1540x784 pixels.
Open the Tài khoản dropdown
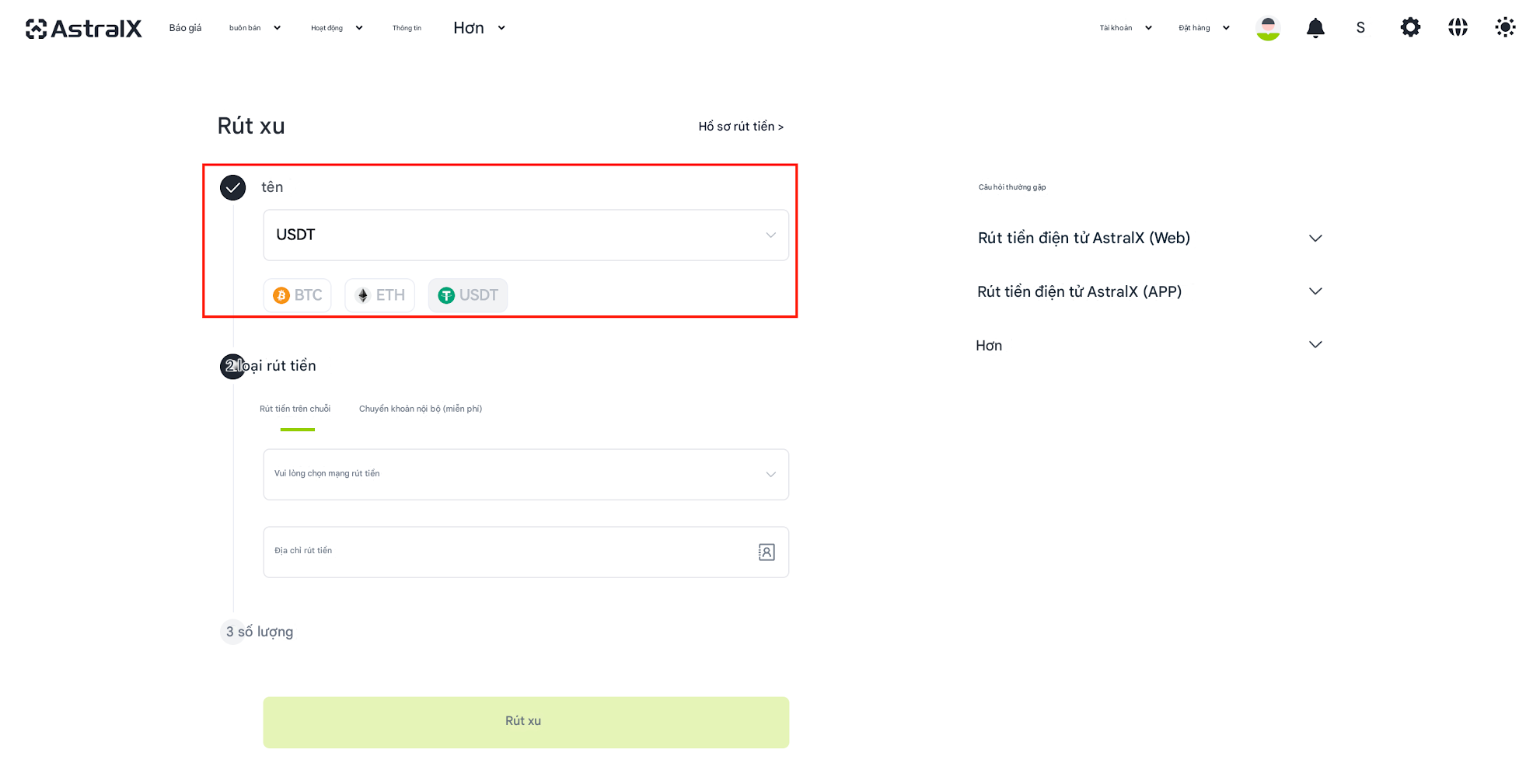click(x=1126, y=28)
